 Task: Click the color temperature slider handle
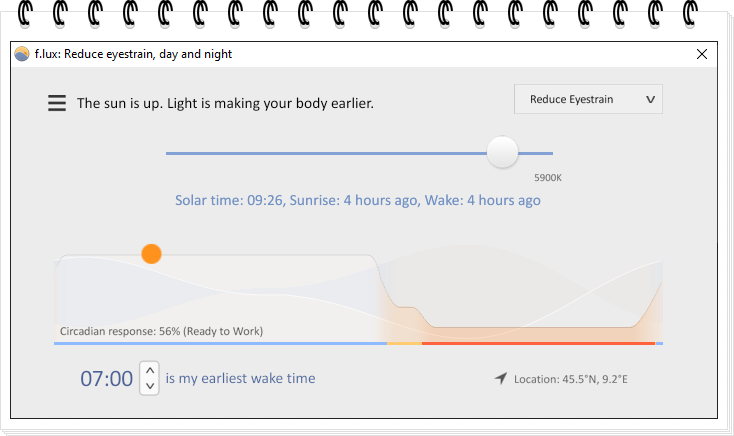tap(502, 152)
